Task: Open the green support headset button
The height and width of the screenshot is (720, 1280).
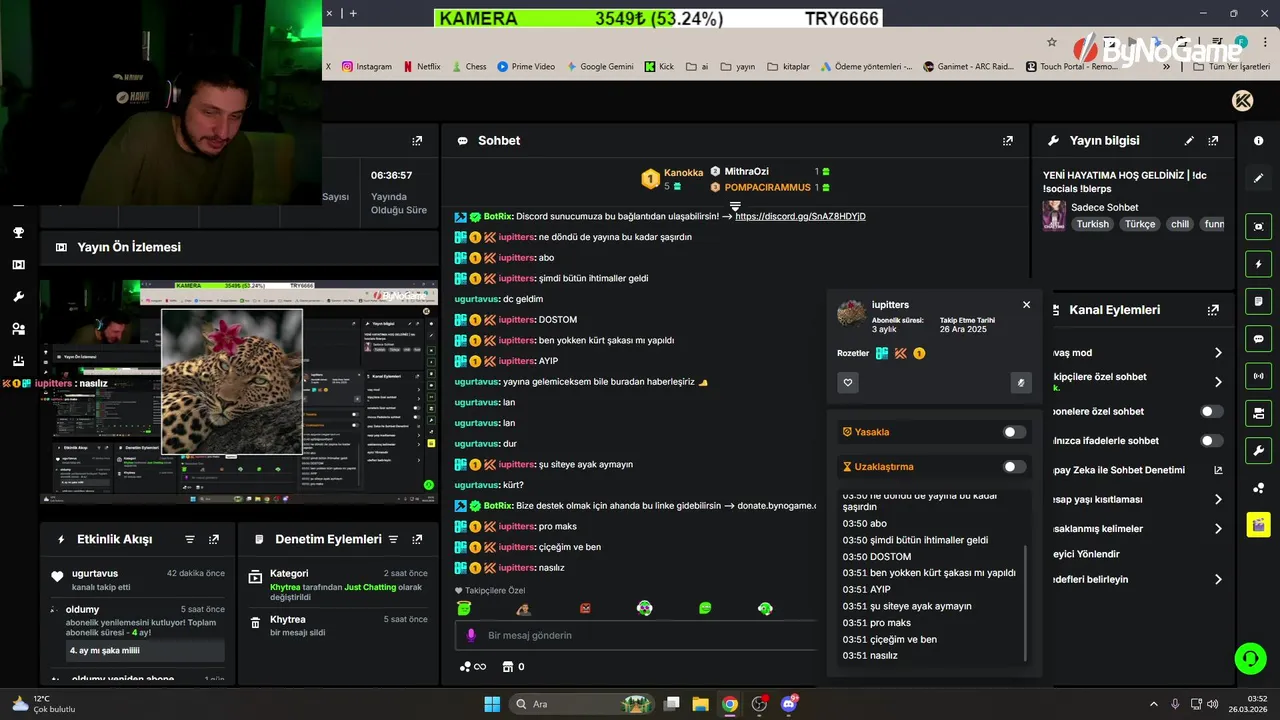Action: click(1250, 658)
